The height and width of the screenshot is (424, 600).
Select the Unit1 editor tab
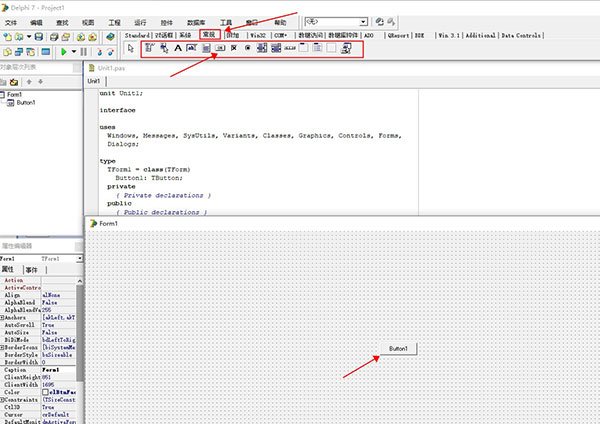pos(94,81)
